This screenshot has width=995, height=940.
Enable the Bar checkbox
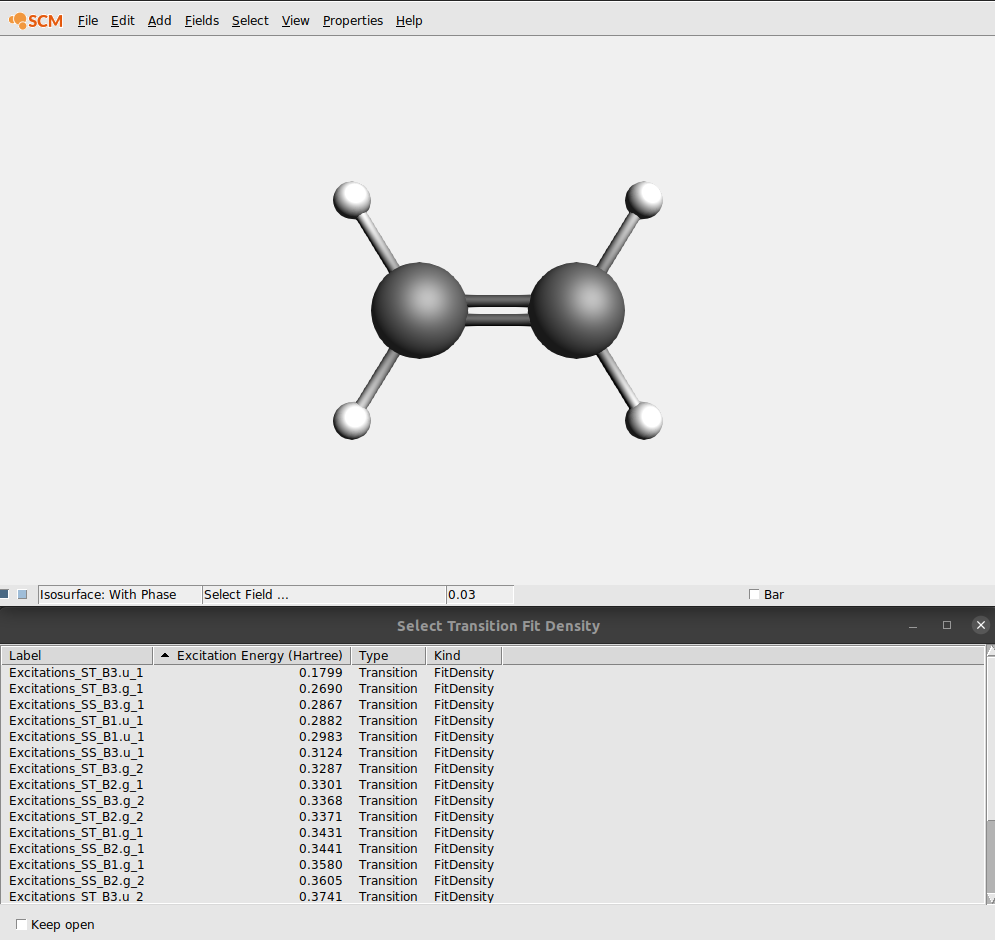point(753,593)
